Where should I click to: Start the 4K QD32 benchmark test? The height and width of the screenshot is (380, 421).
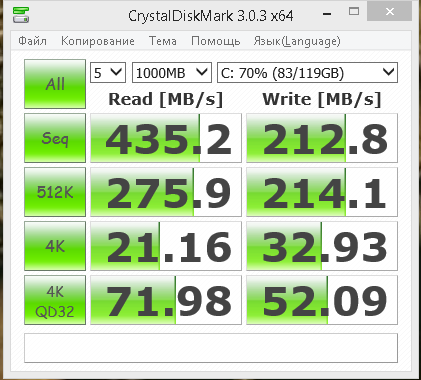tap(55, 300)
